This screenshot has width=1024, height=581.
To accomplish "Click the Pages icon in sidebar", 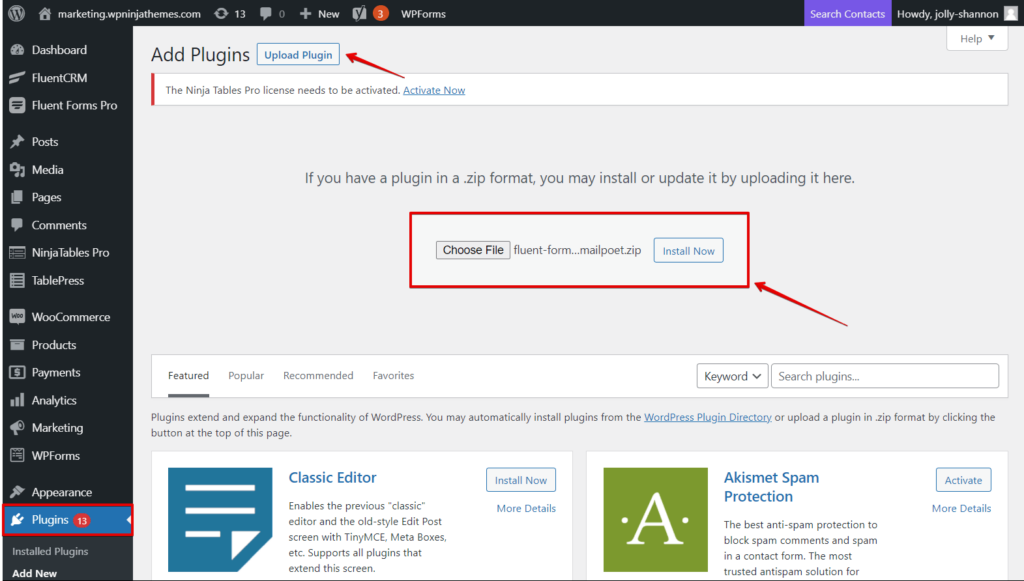I will [x=18, y=197].
